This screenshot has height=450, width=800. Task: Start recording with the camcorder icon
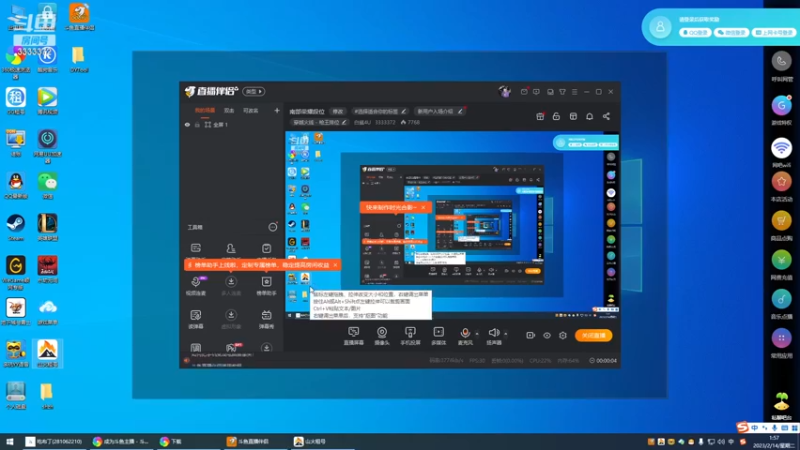[x=530, y=335]
